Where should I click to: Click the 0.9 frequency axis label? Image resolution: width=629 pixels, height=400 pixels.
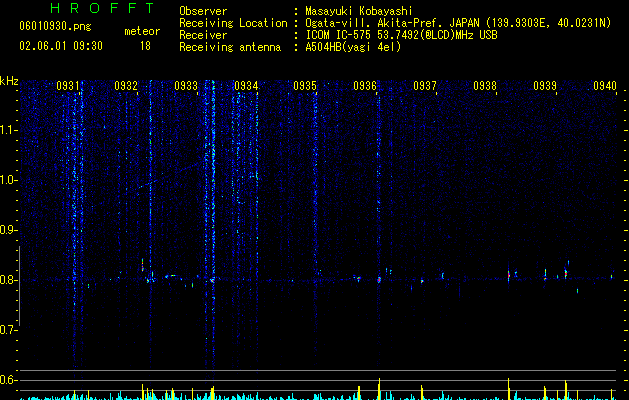click(9, 230)
